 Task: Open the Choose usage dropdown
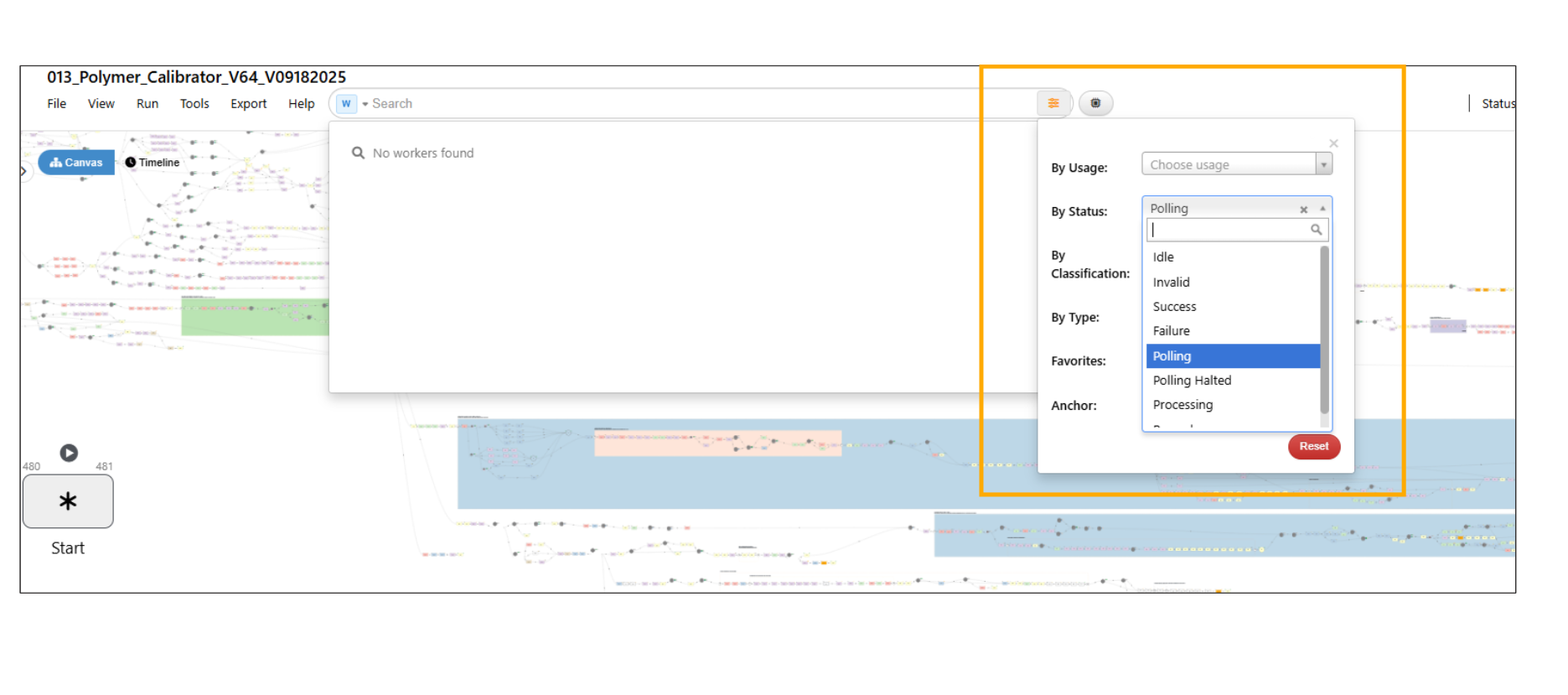pos(1236,164)
